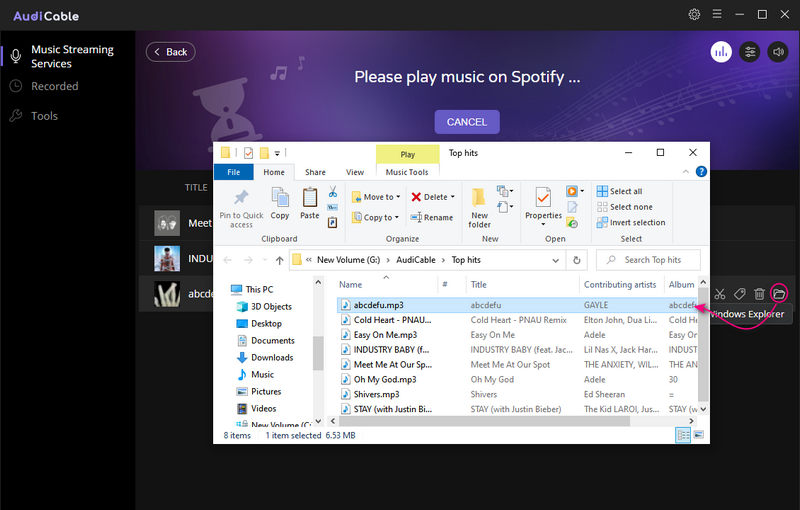
Task: Click the CANCEL button
Action: point(467,122)
